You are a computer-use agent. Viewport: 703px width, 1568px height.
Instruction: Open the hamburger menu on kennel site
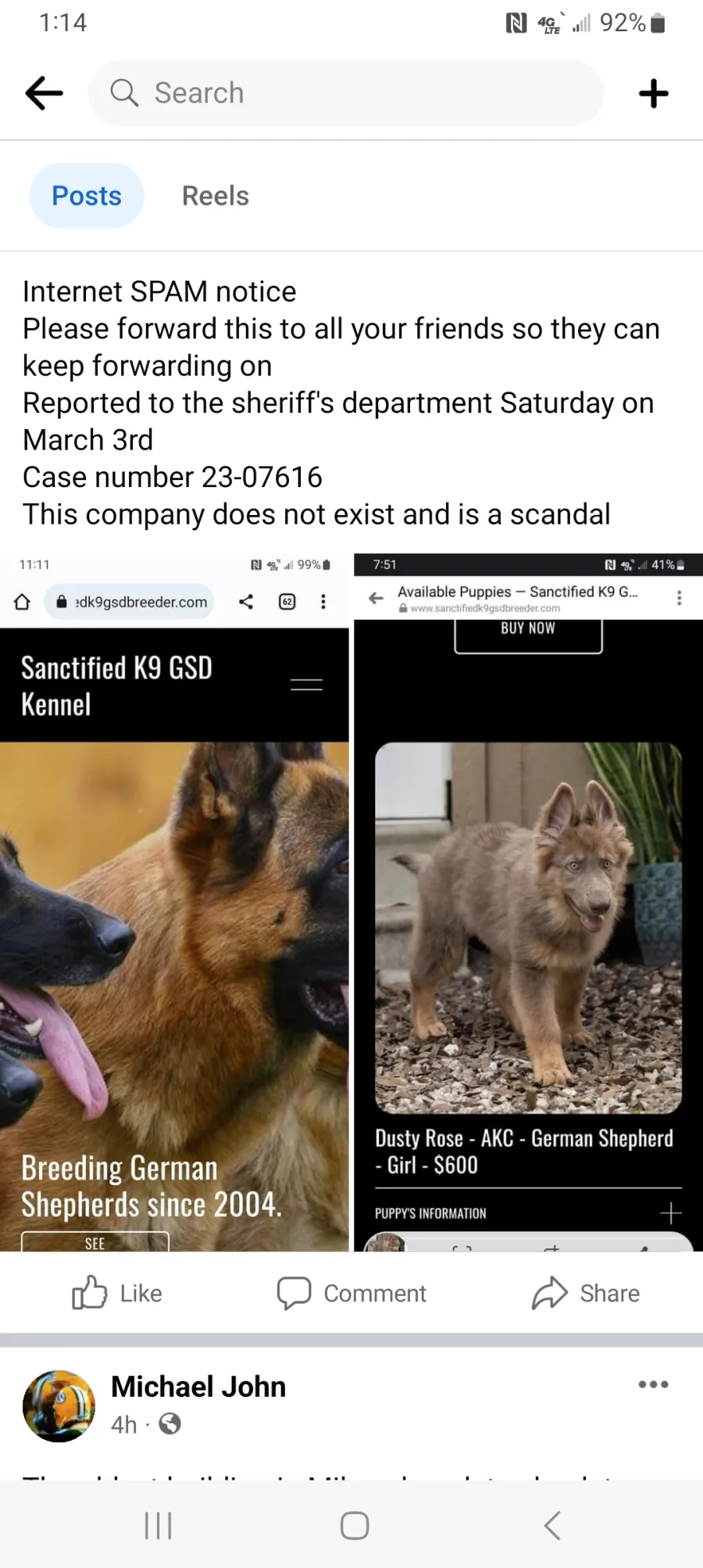point(306,685)
